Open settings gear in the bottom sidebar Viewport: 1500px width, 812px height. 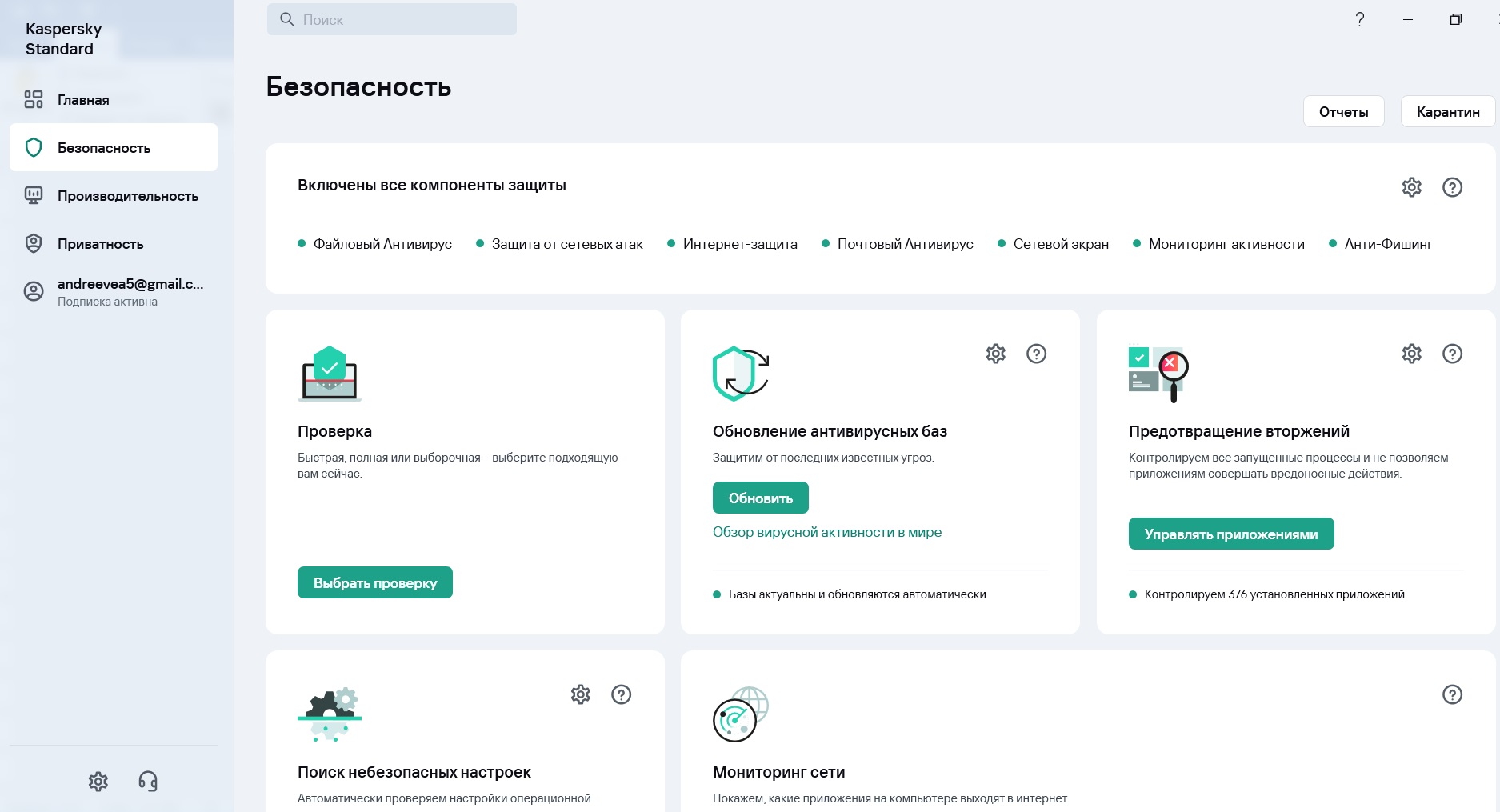[x=98, y=782]
